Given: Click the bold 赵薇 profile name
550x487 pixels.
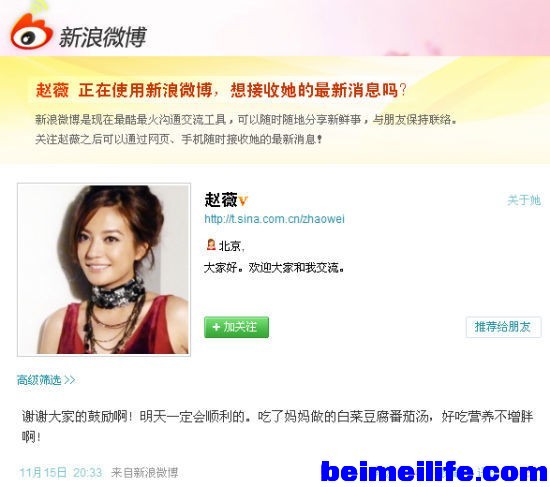Looking at the screenshot, I should pyautogui.click(x=221, y=200).
